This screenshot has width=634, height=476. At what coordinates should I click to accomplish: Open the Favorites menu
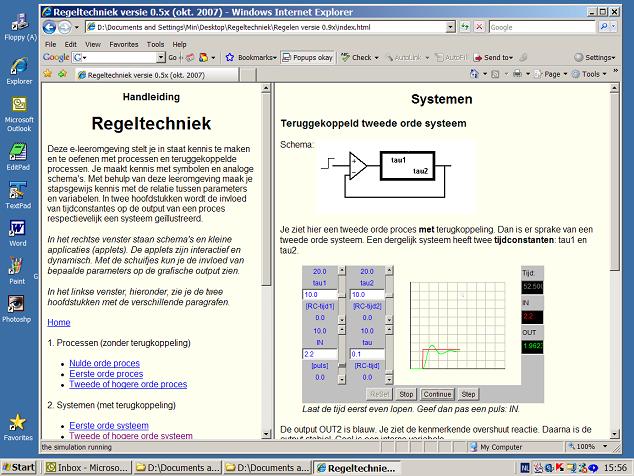(124, 44)
